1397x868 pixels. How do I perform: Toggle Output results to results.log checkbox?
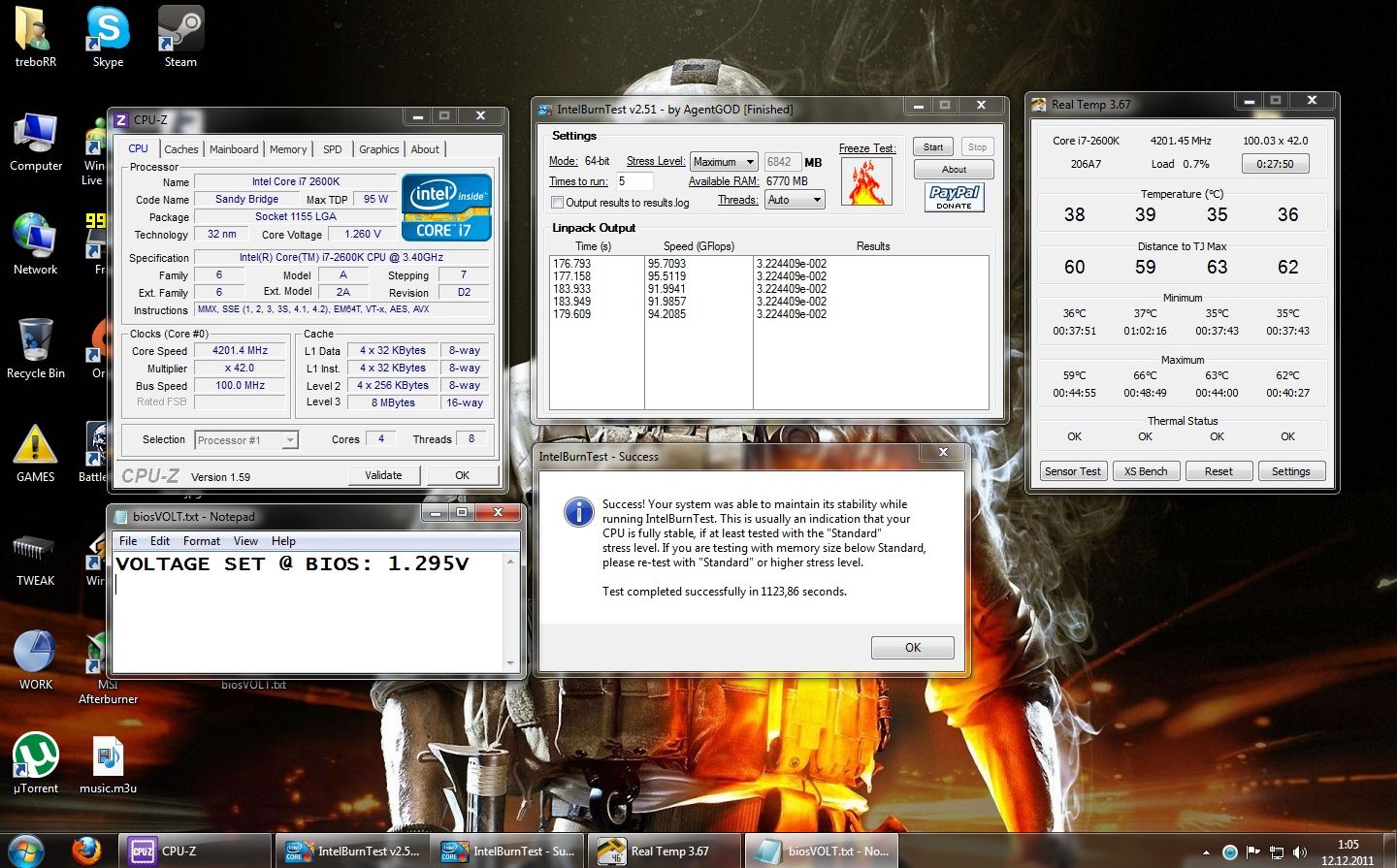click(557, 203)
